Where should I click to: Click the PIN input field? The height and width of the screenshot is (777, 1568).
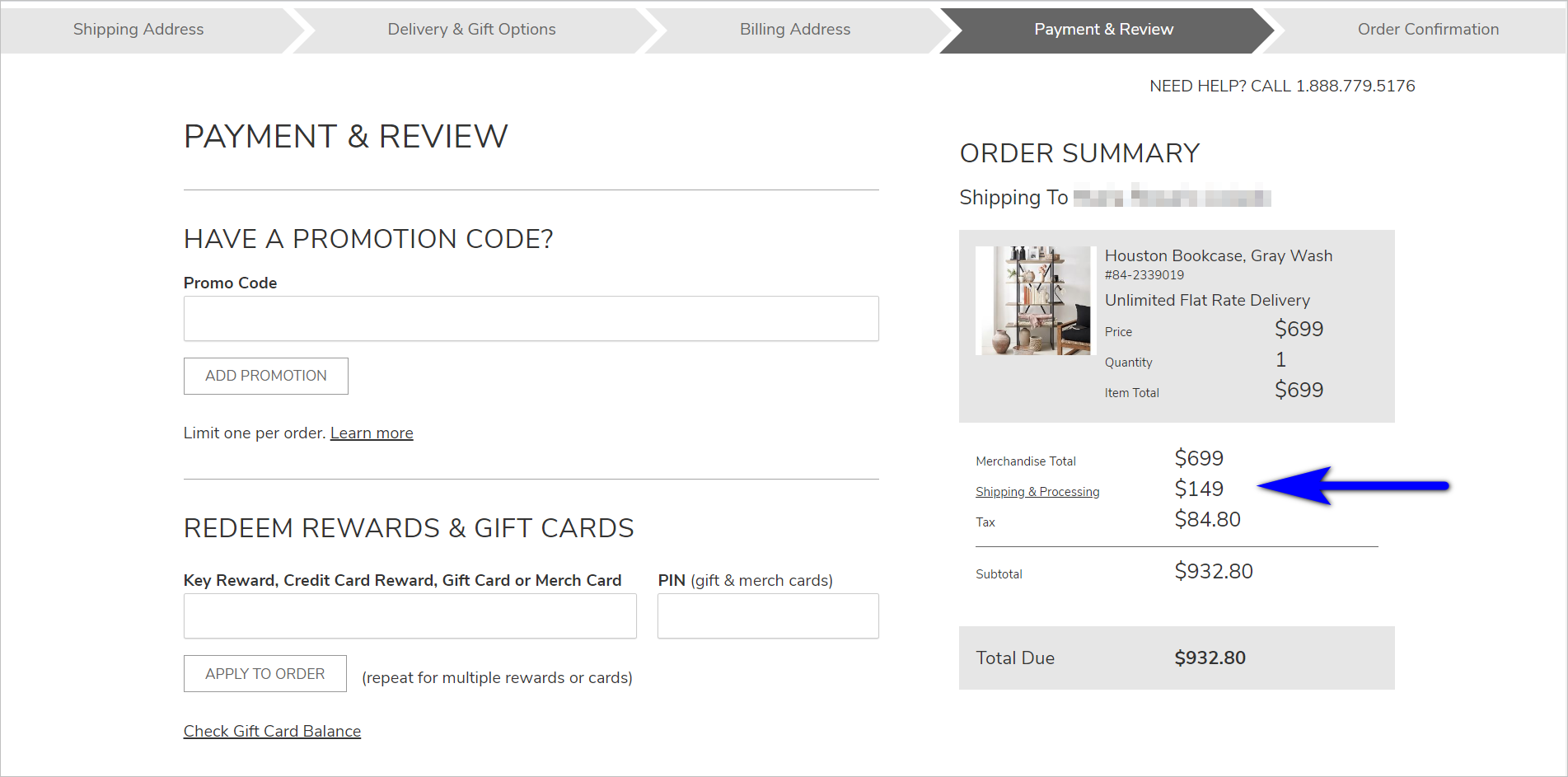[767, 616]
